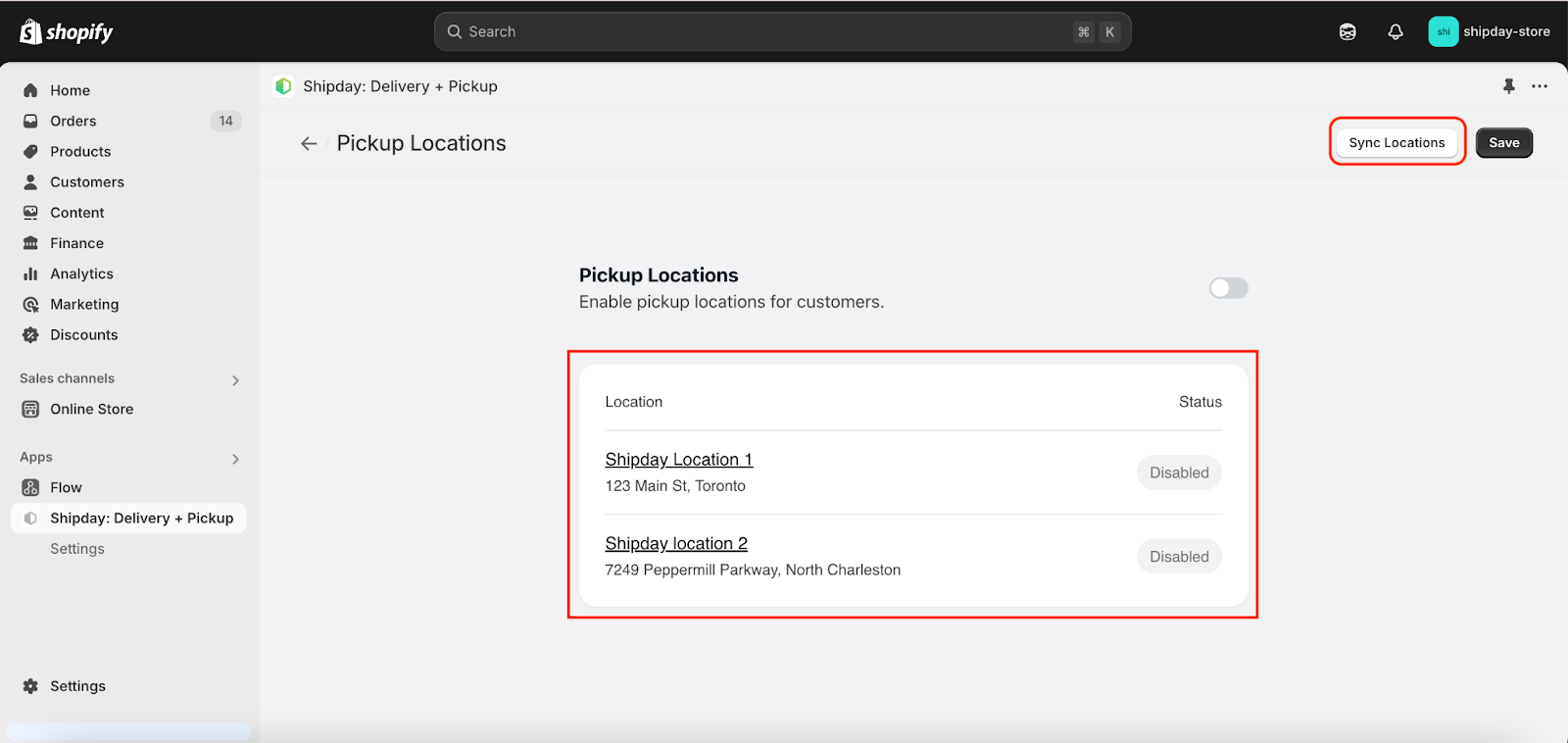Viewport: 1568px width, 743px height.
Task: Click Shipday app logo in header
Action: pos(283,86)
